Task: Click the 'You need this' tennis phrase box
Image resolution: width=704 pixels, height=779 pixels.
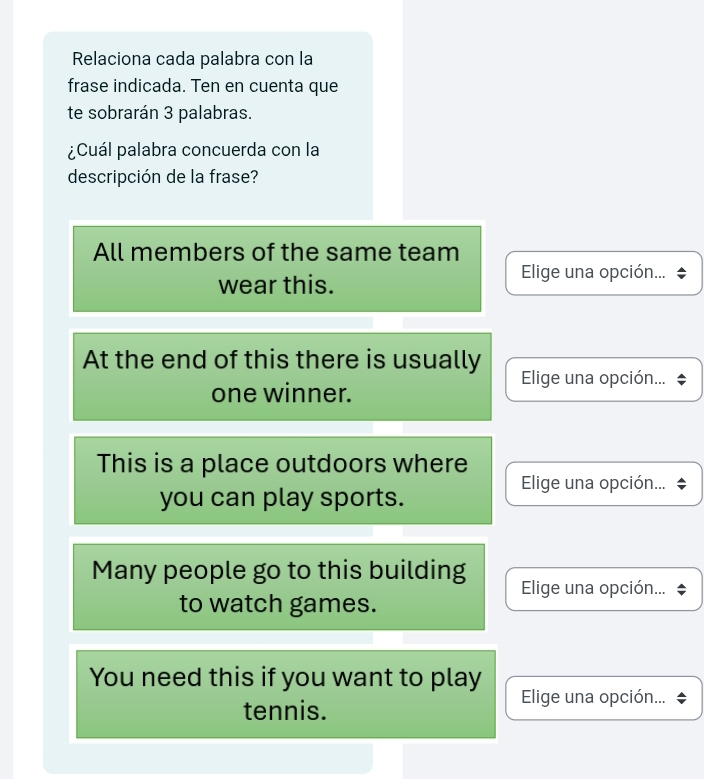Action: tap(285, 694)
